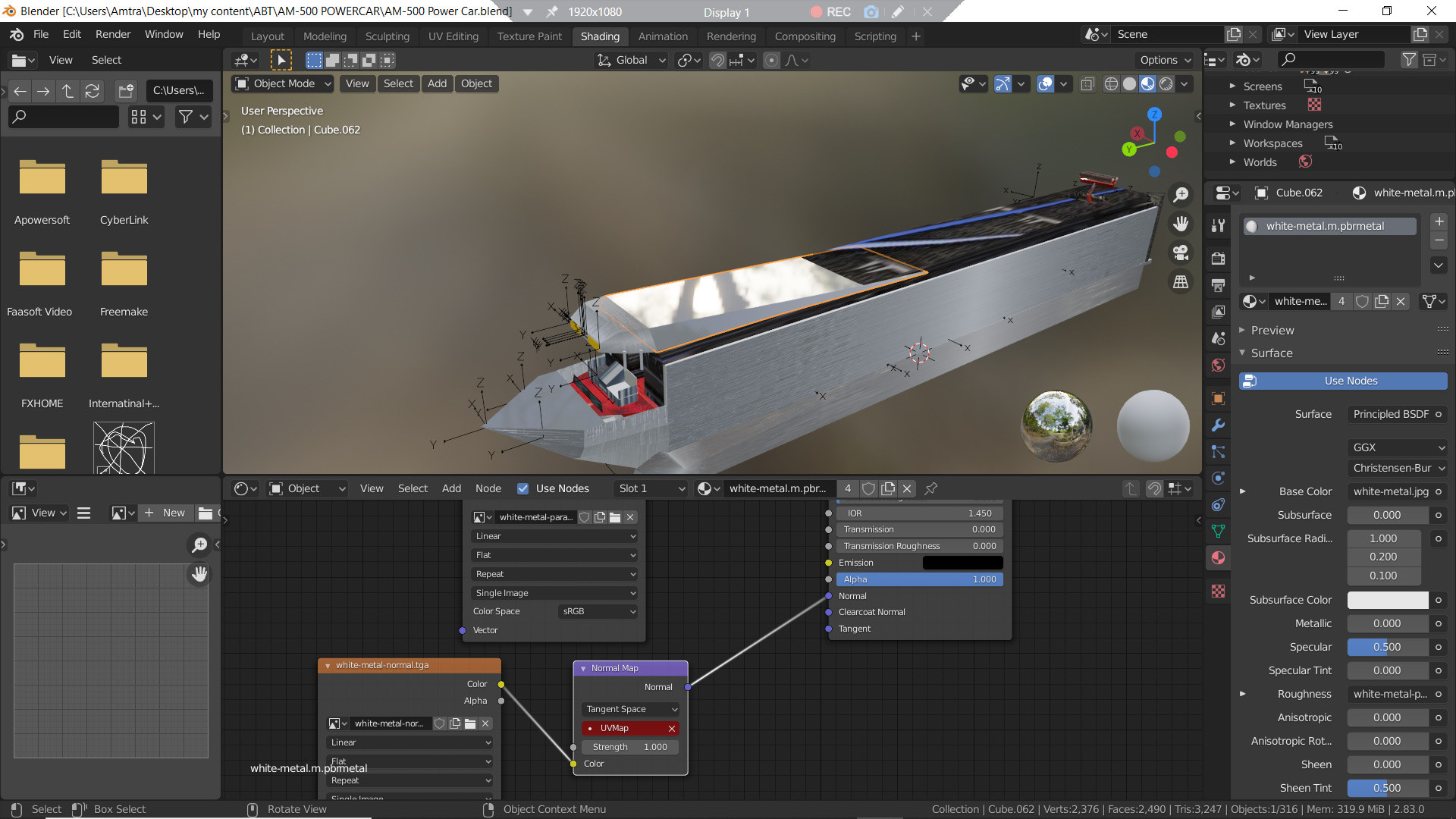Screen dimensions: 1456x819
Task: Open the Output properties tab
Action: click(x=1219, y=285)
